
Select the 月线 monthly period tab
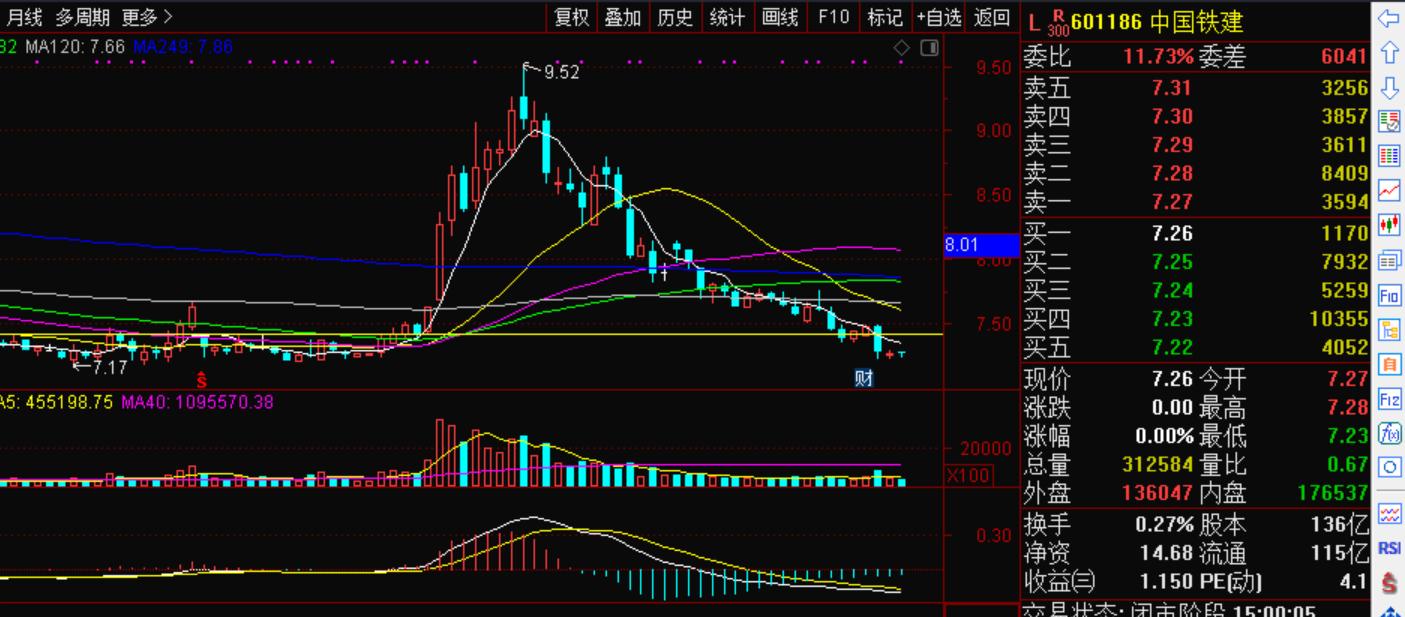(x=24, y=17)
